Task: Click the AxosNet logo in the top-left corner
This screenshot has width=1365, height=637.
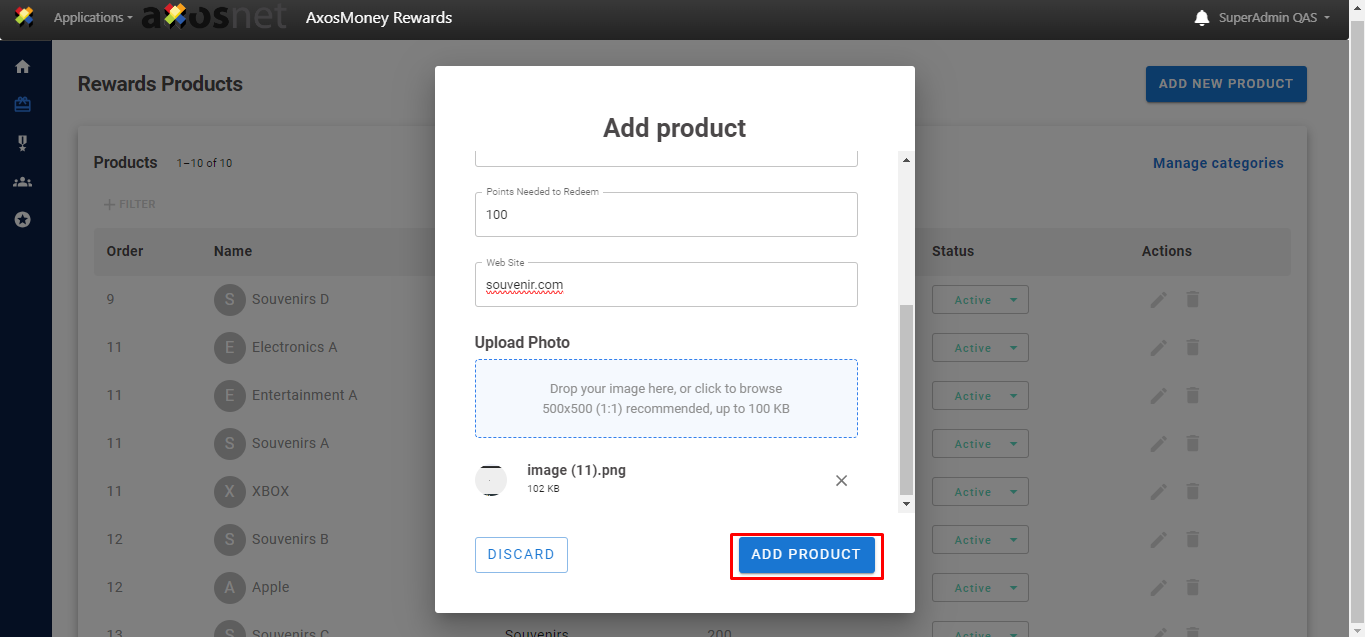Action: pos(24,17)
